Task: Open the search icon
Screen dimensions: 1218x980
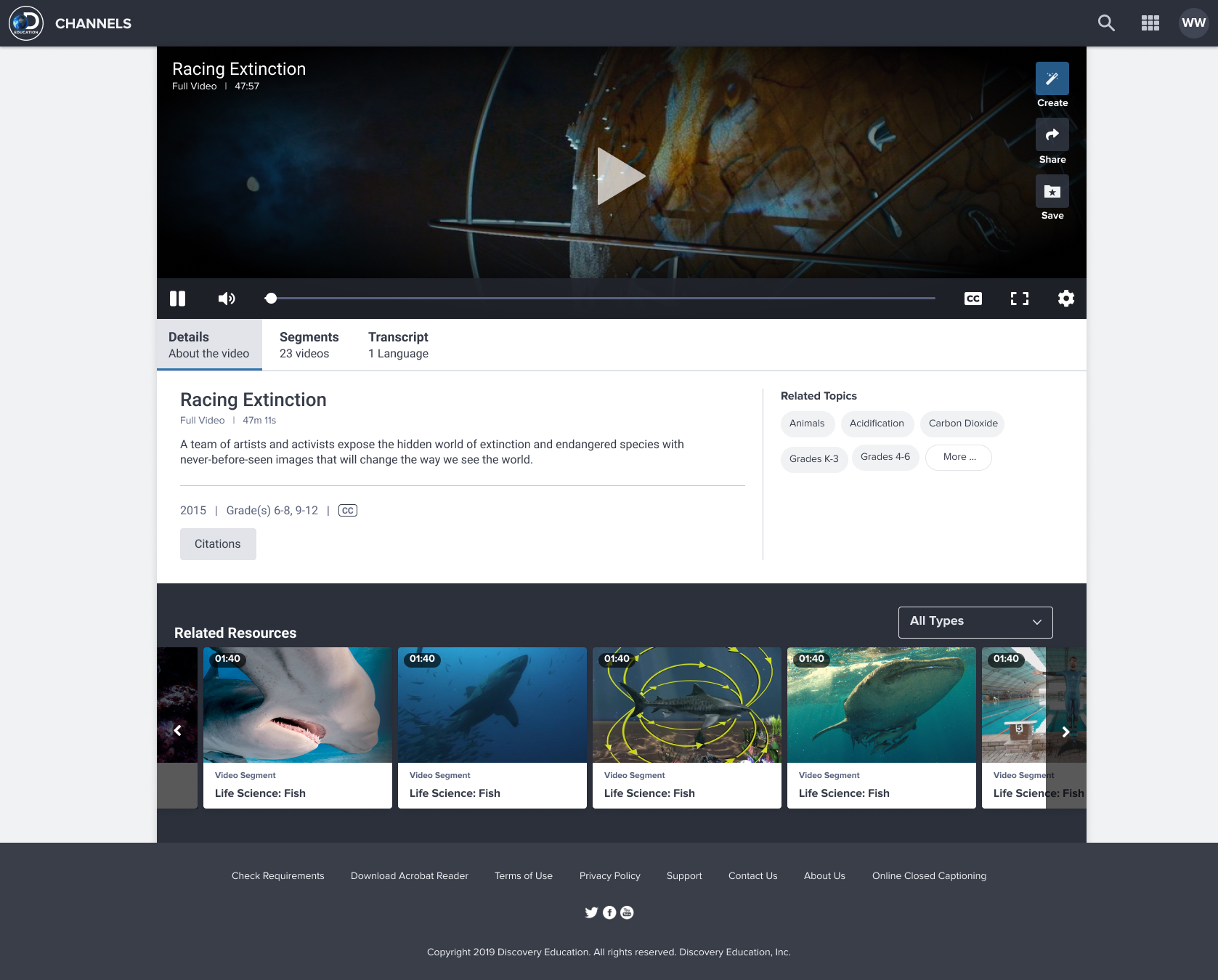Action: [x=1106, y=23]
